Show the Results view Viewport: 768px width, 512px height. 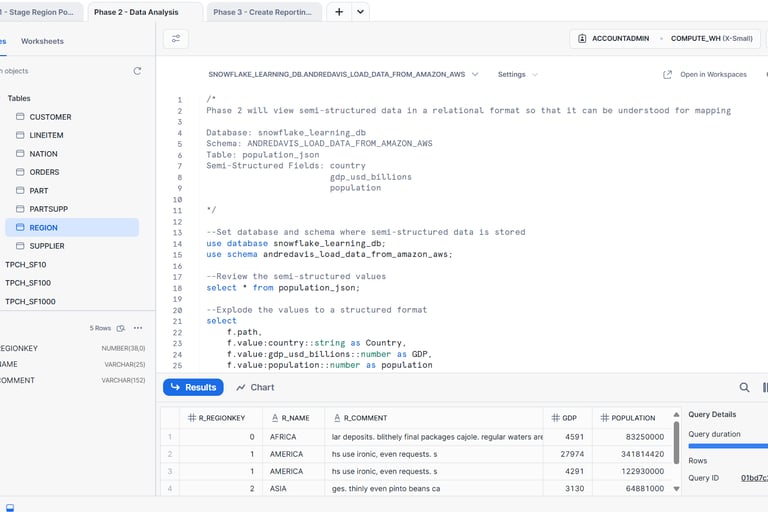pos(193,387)
